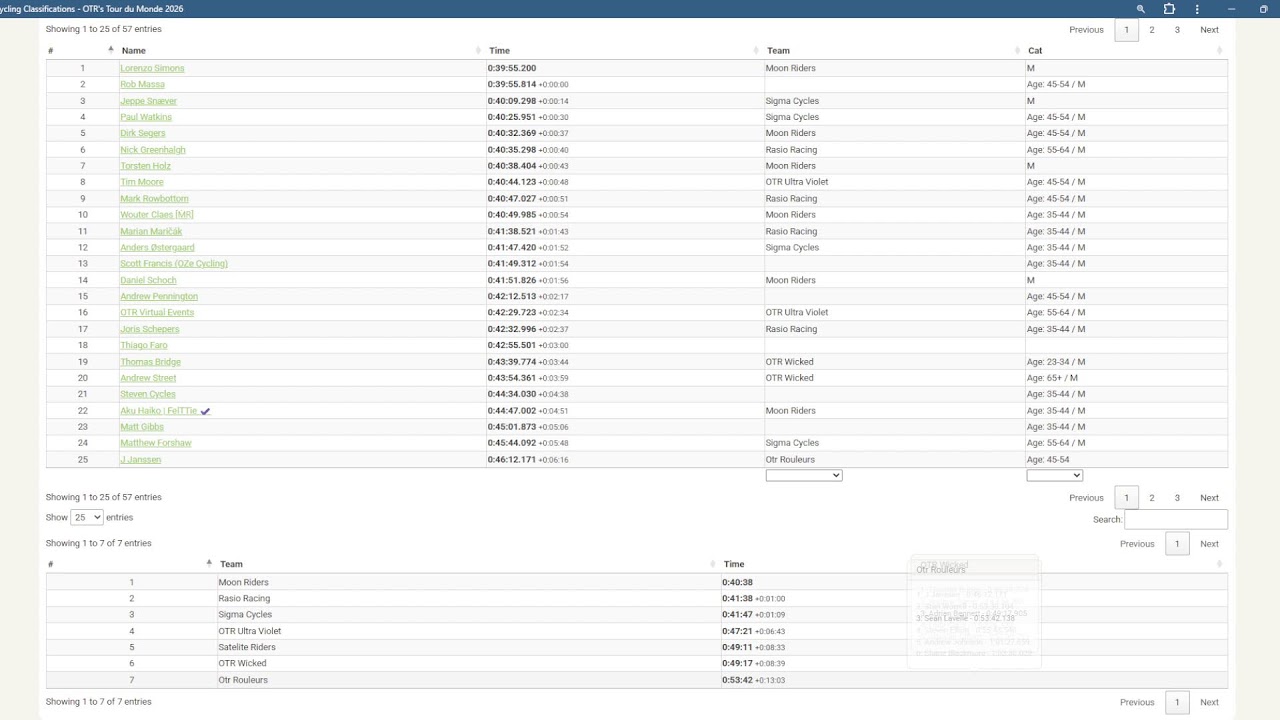Image resolution: width=1280 pixels, height=720 pixels.
Task: Open rider Tim Moore link
Action: tap(142, 182)
